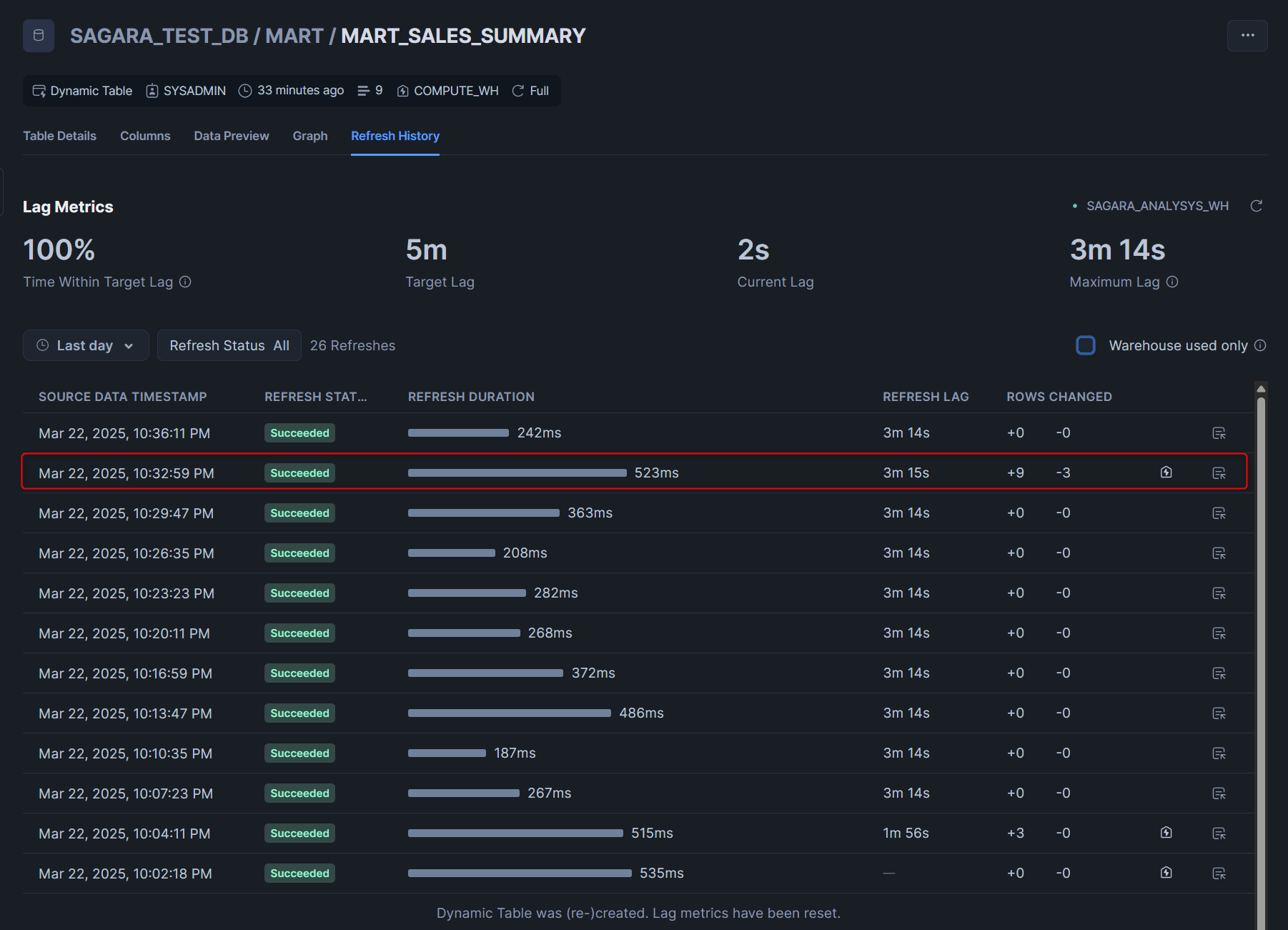Select the Refresh History tab
The image size is (1288, 930).
click(x=395, y=136)
